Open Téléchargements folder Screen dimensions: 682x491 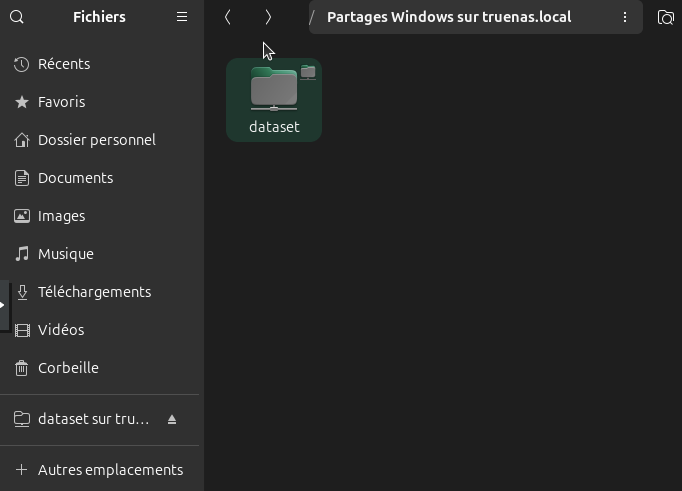[94, 292]
